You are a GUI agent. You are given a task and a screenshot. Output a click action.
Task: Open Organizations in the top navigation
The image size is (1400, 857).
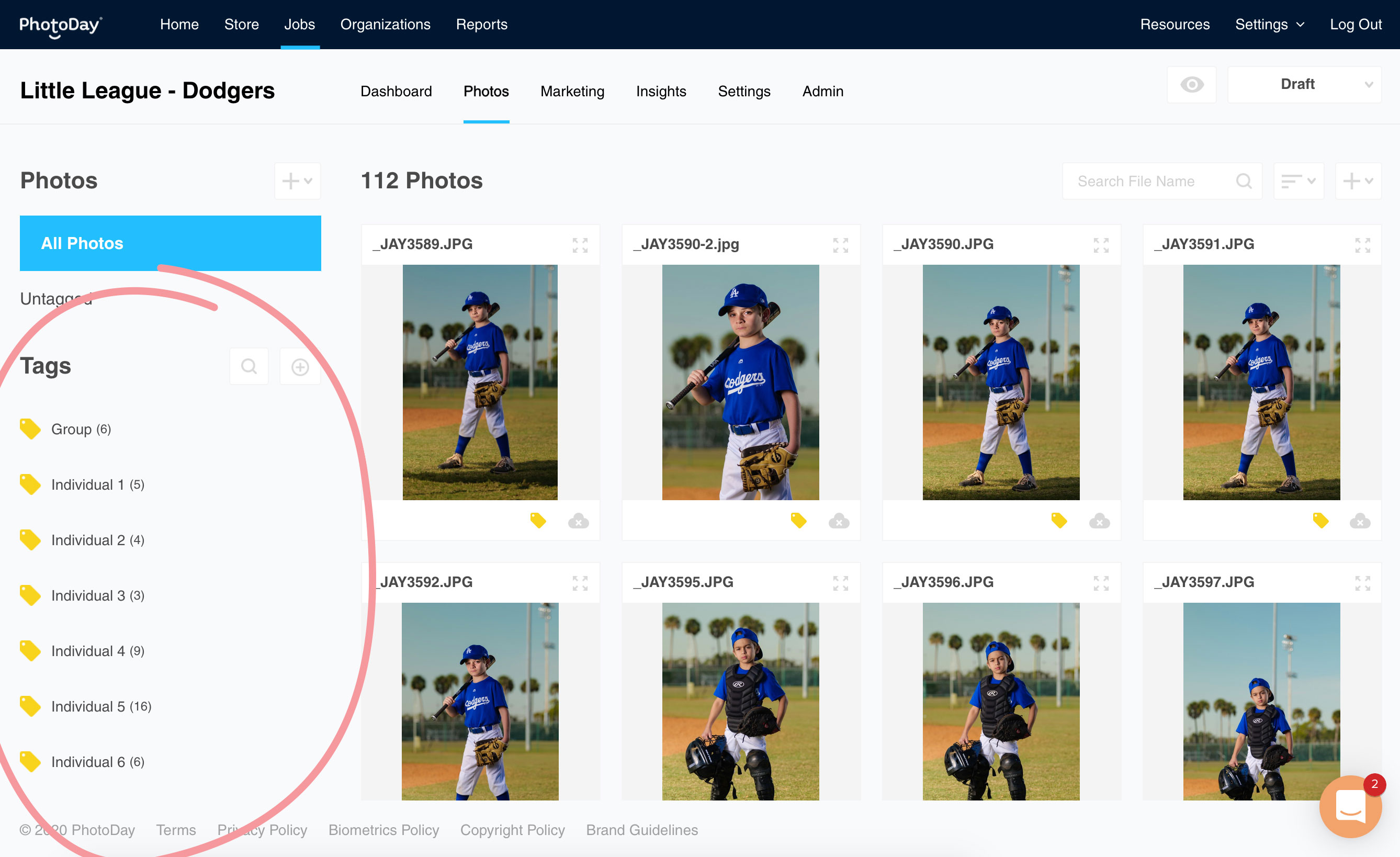pyautogui.click(x=385, y=25)
